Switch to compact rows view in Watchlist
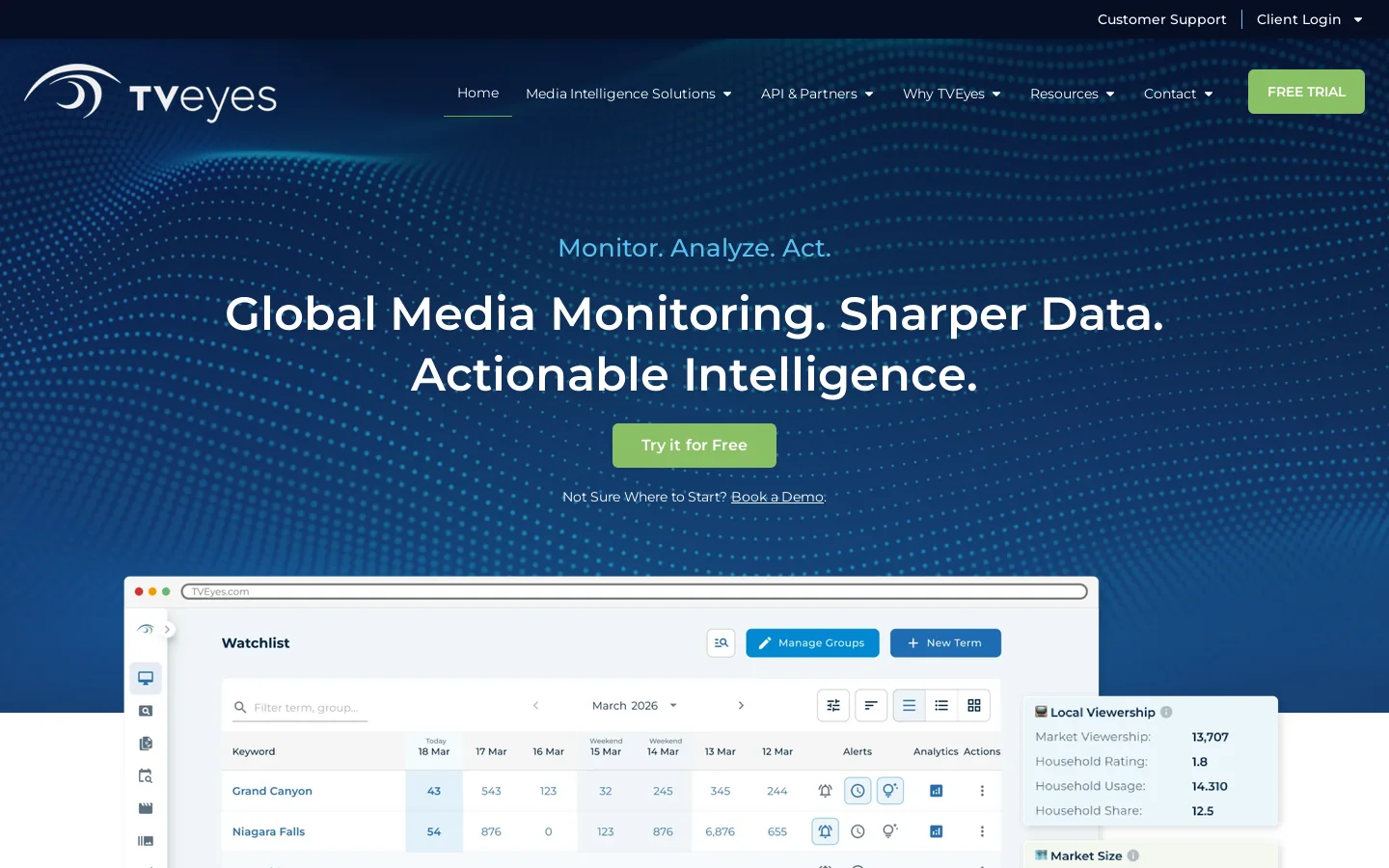1389x868 pixels. point(909,706)
